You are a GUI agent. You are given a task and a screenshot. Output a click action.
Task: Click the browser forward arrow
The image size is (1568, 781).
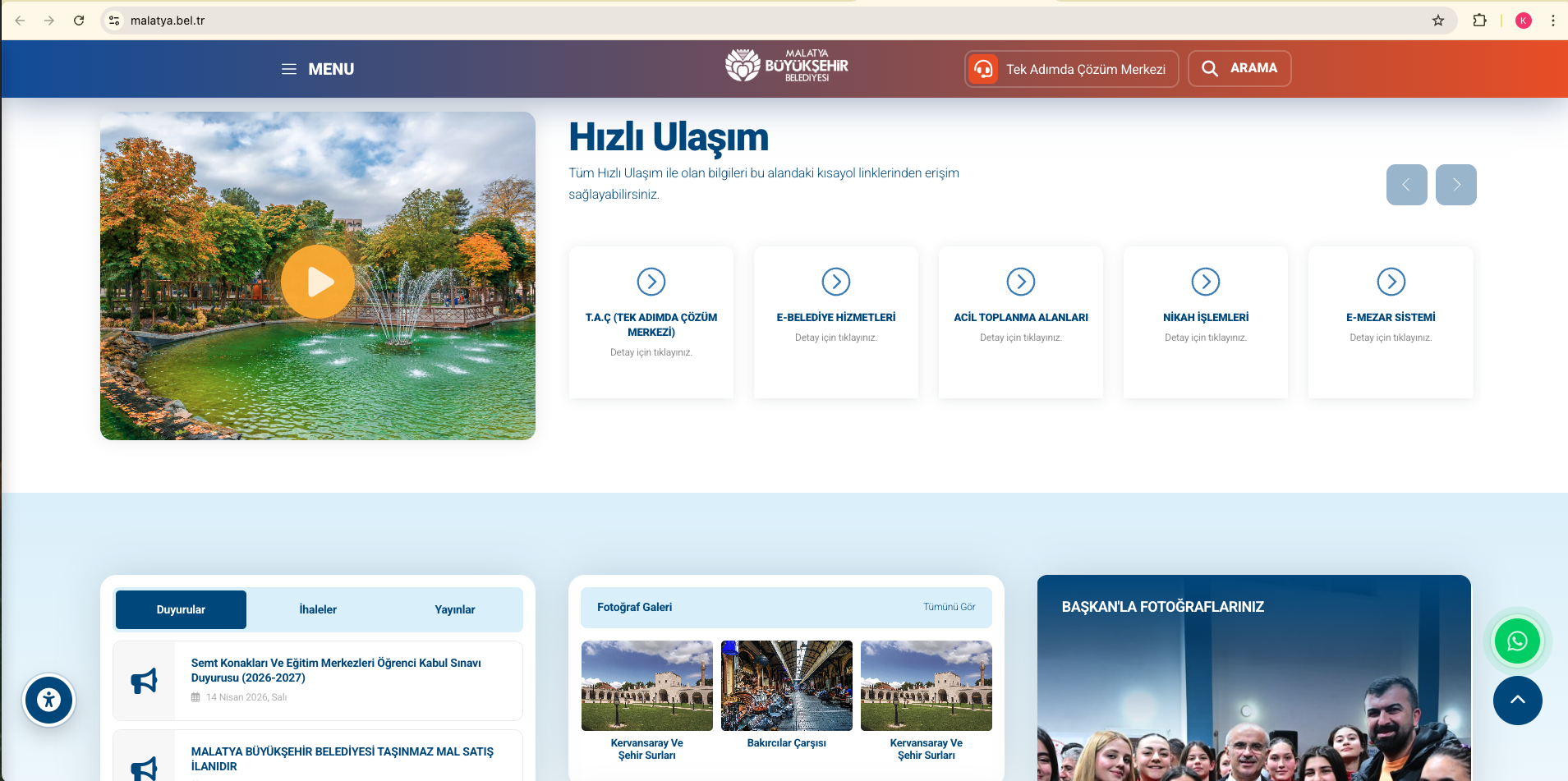pyautogui.click(x=49, y=21)
